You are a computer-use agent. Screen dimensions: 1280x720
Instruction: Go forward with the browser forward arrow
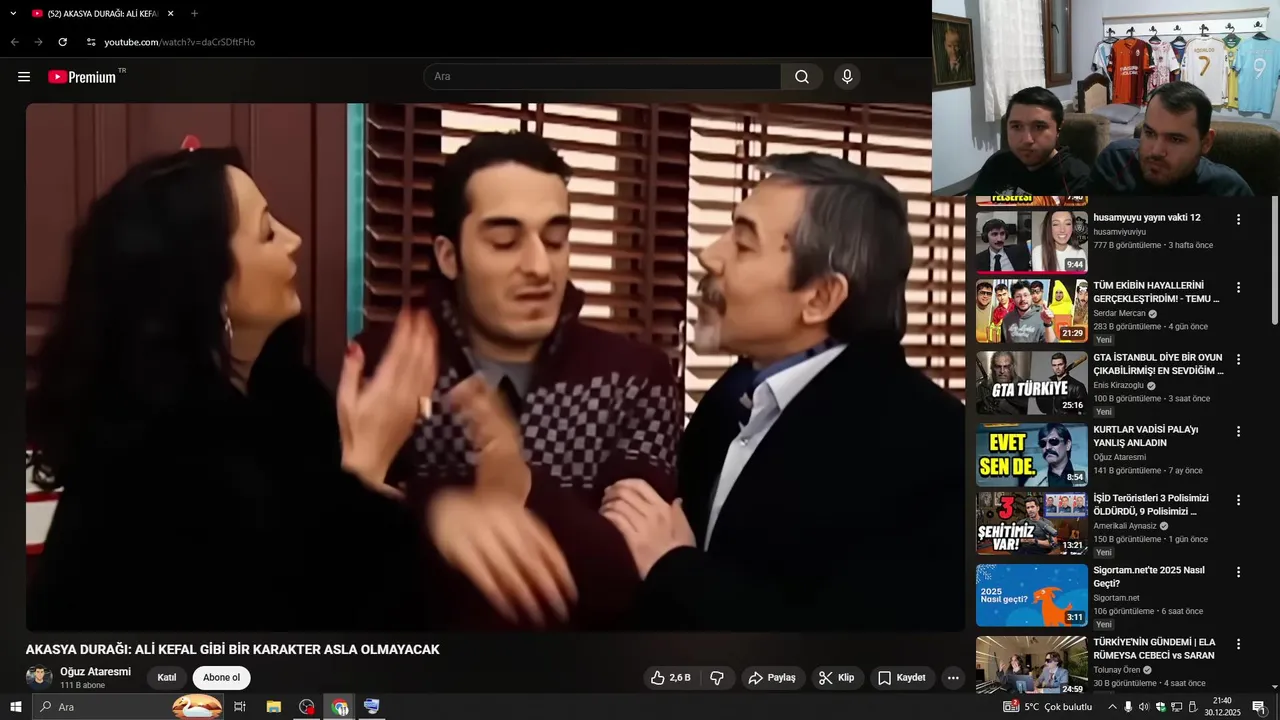tap(38, 42)
